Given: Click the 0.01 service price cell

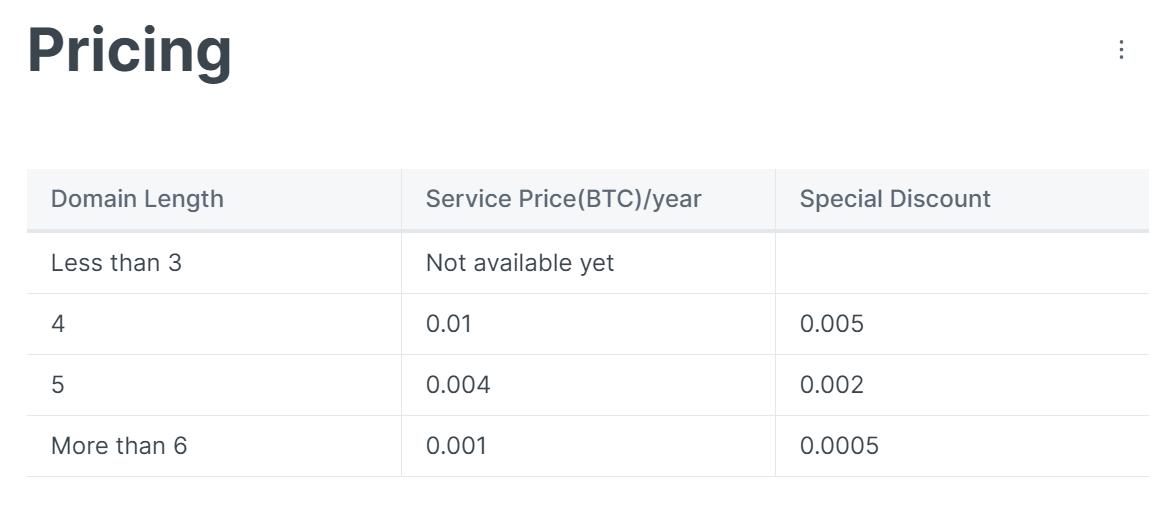Looking at the screenshot, I should tap(448, 324).
